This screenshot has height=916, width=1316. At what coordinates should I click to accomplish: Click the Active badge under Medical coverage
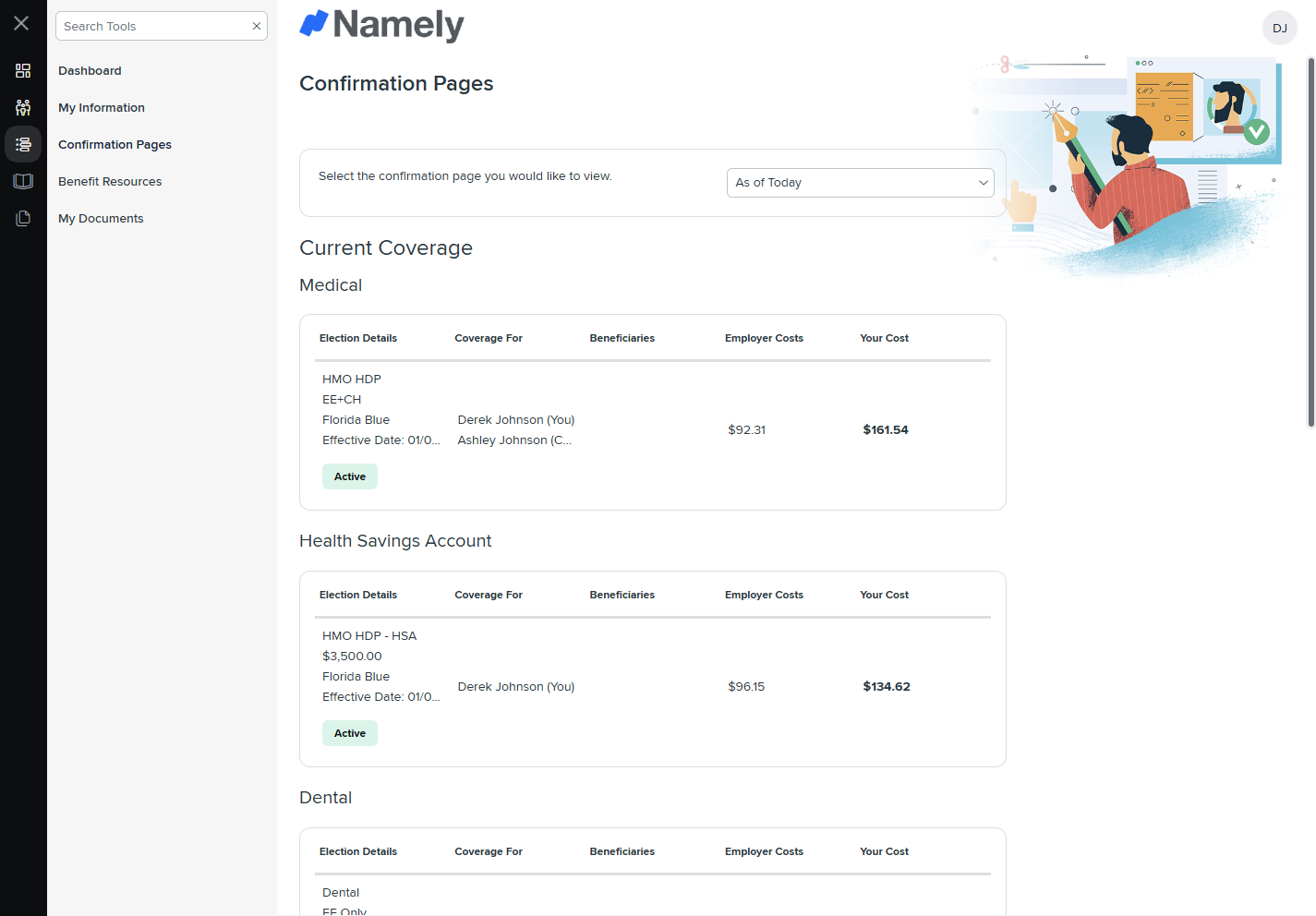click(x=349, y=476)
